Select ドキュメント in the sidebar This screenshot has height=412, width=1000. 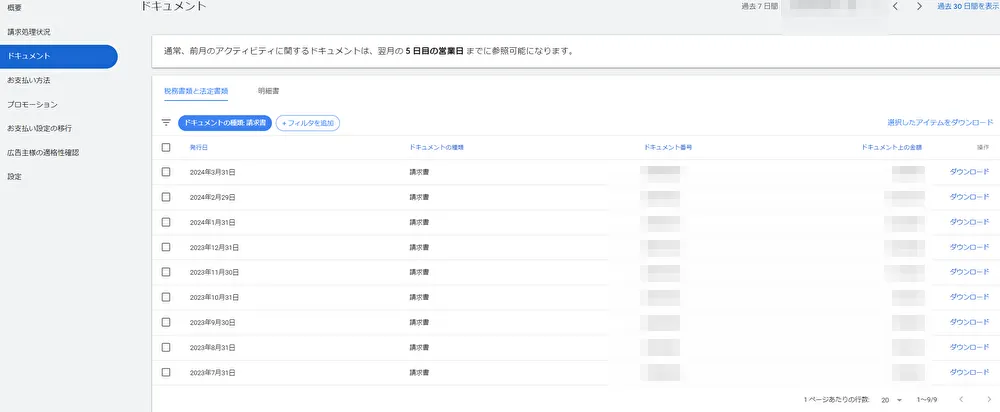pyautogui.click(x=59, y=56)
